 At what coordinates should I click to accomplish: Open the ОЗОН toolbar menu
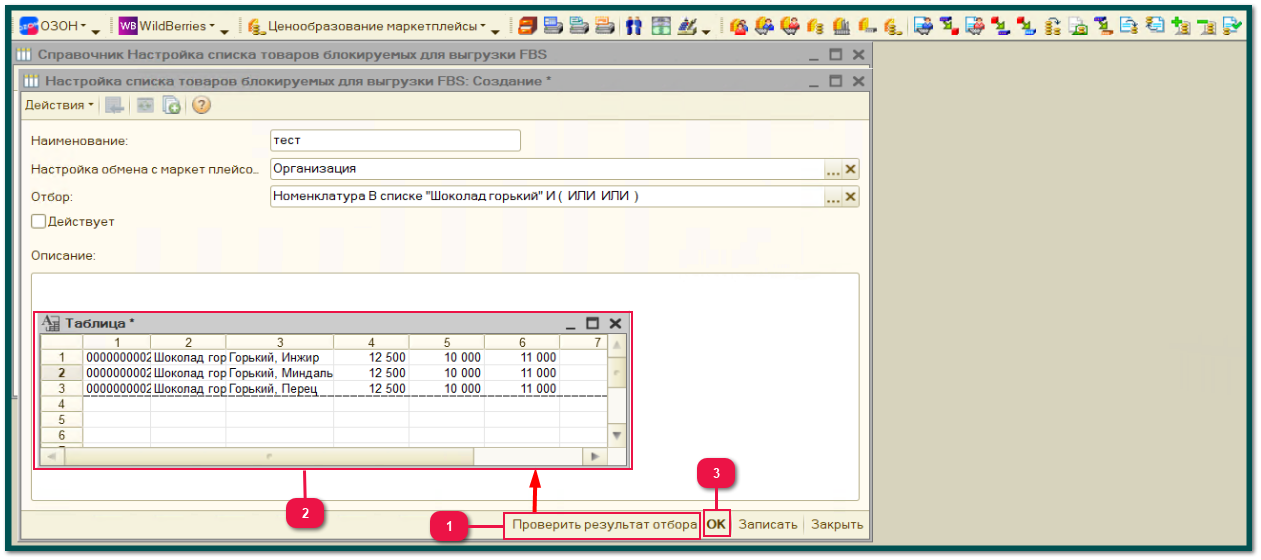(x=53, y=26)
